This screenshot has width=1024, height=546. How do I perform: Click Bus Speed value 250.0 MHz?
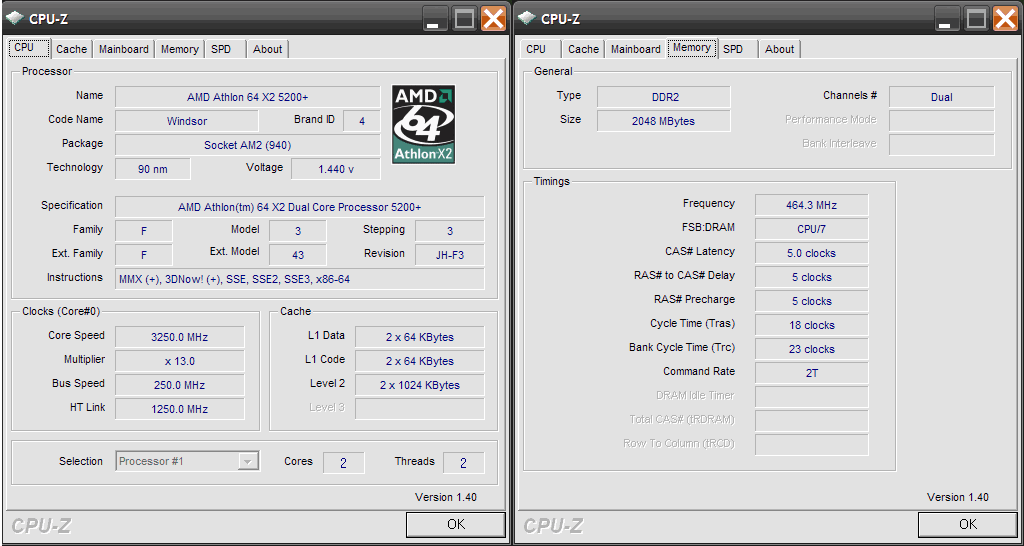coord(180,385)
